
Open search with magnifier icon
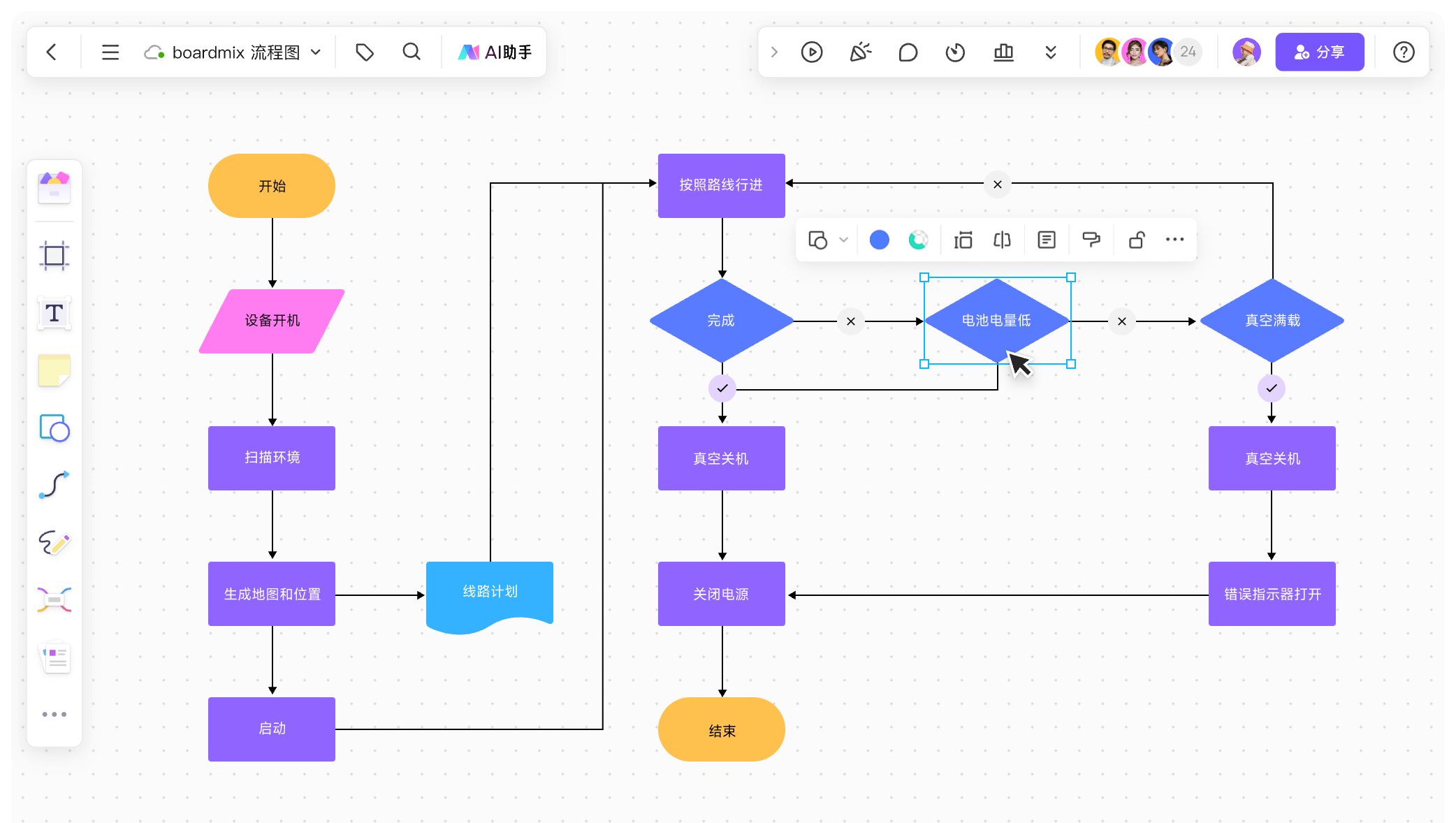coord(412,52)
